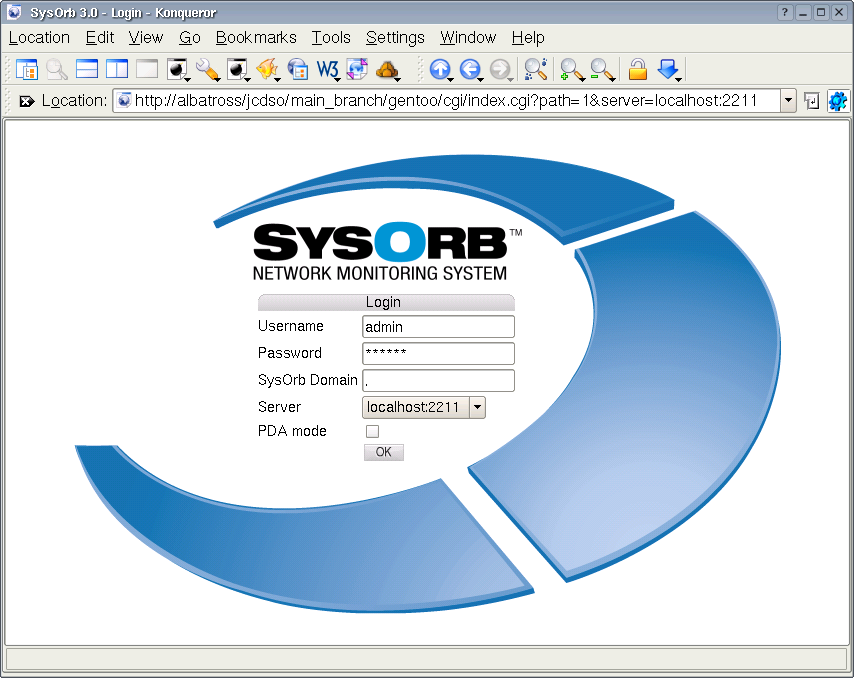Open the Bookmarks menu

point(256,38)
